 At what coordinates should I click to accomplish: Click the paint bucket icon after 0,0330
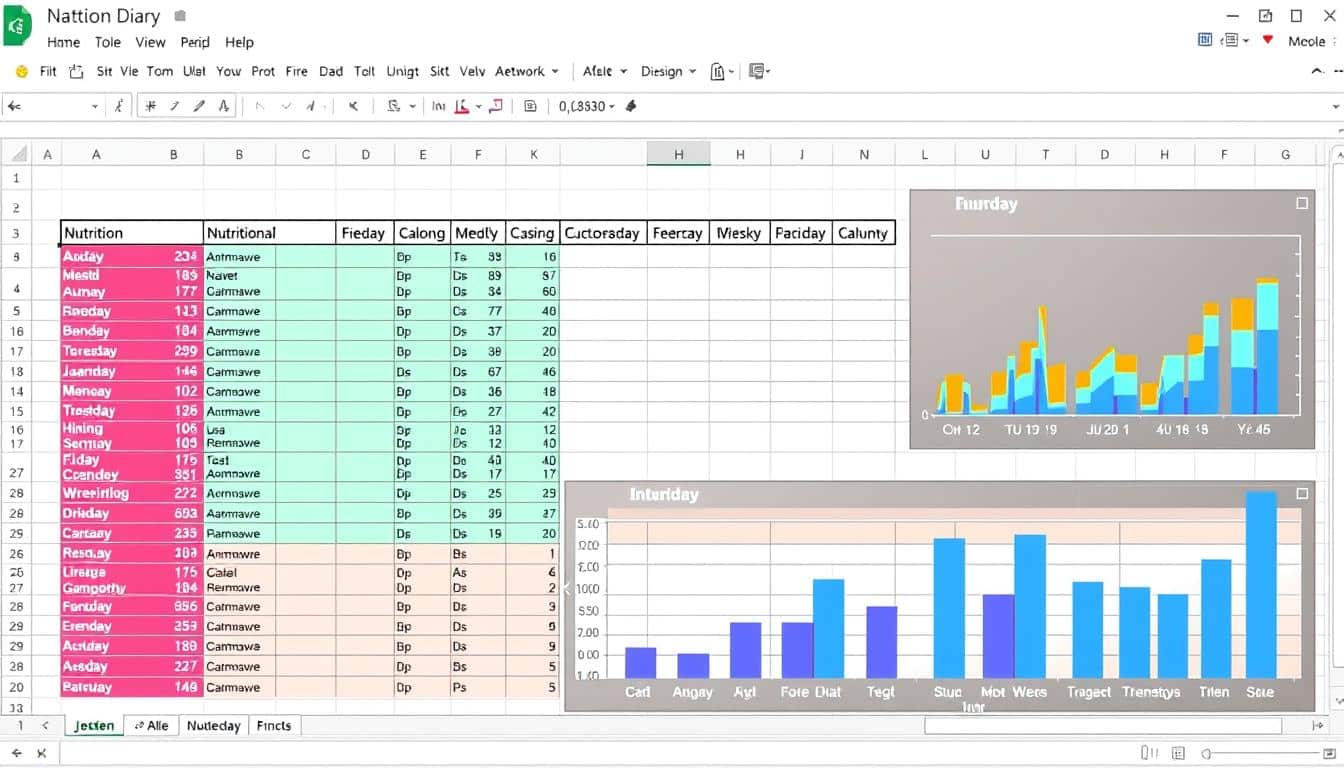pos(631,106)
